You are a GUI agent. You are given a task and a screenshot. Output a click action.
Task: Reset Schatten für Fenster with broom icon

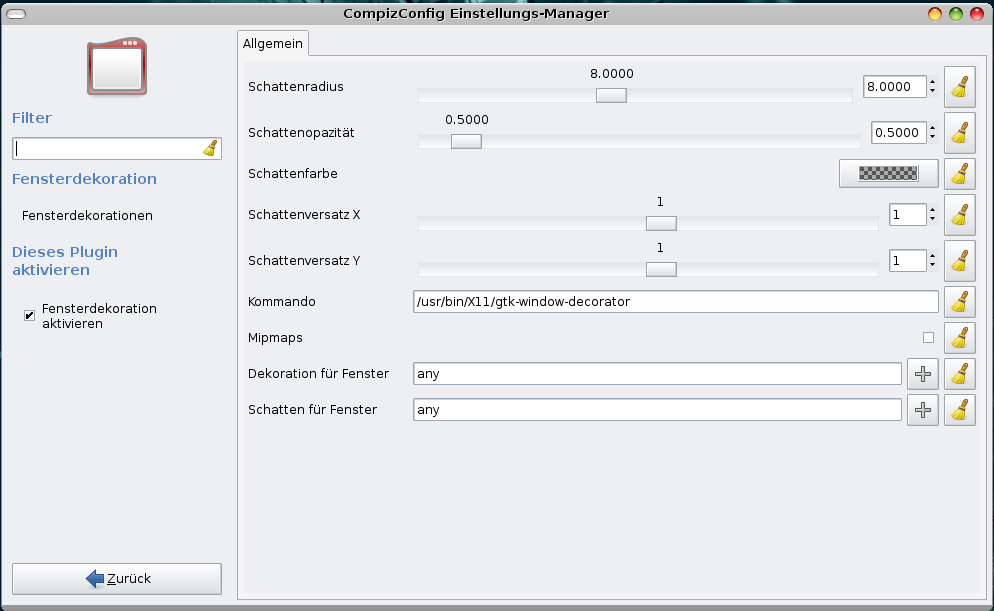(959, 410)
